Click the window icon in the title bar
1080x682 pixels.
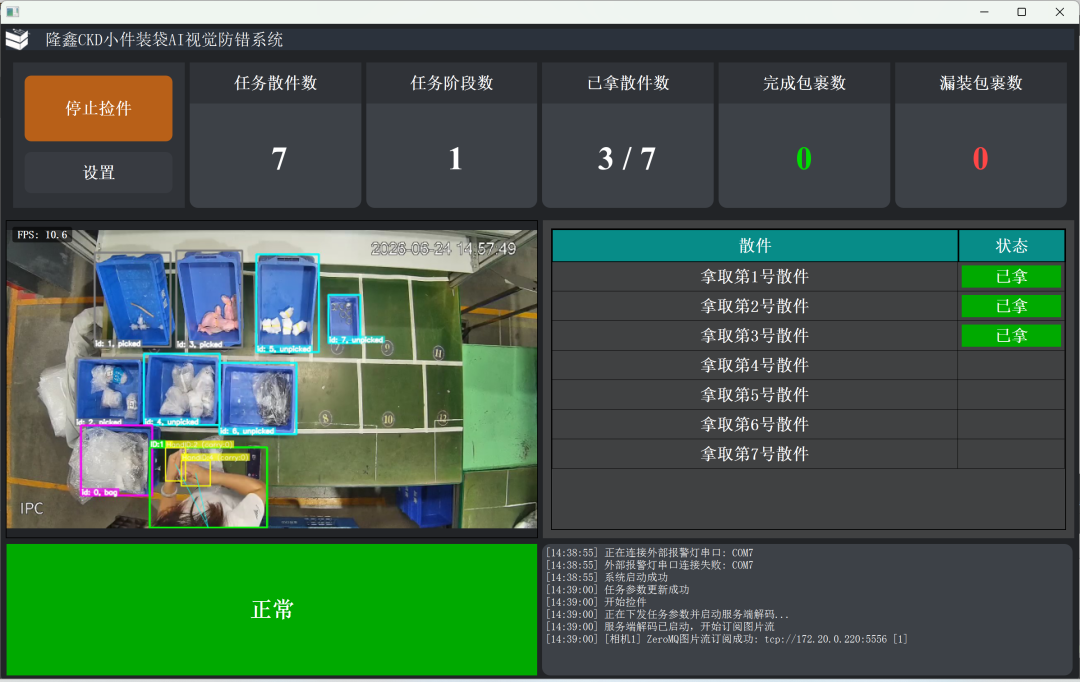point(12,12)
